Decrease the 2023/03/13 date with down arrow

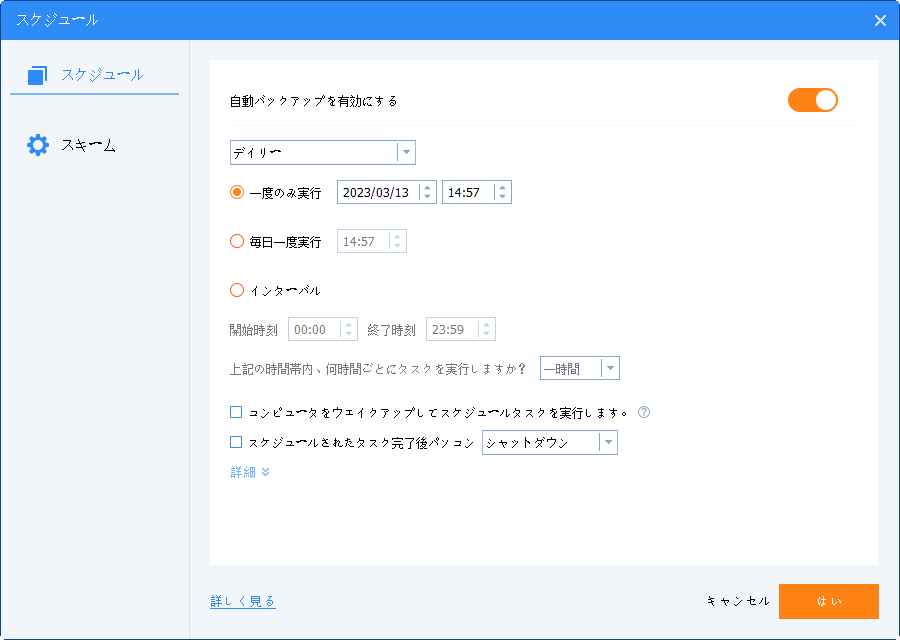pos(428,197)
